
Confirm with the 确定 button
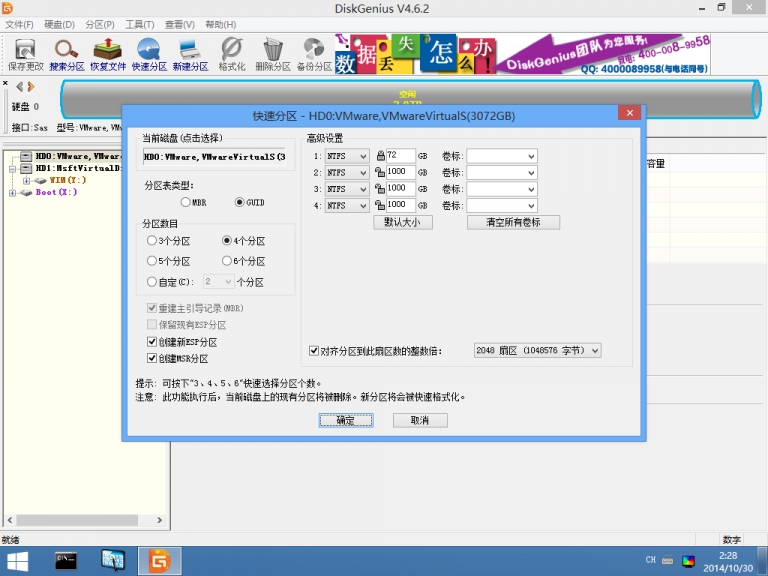pyautogui.click(x=346, y=420)
